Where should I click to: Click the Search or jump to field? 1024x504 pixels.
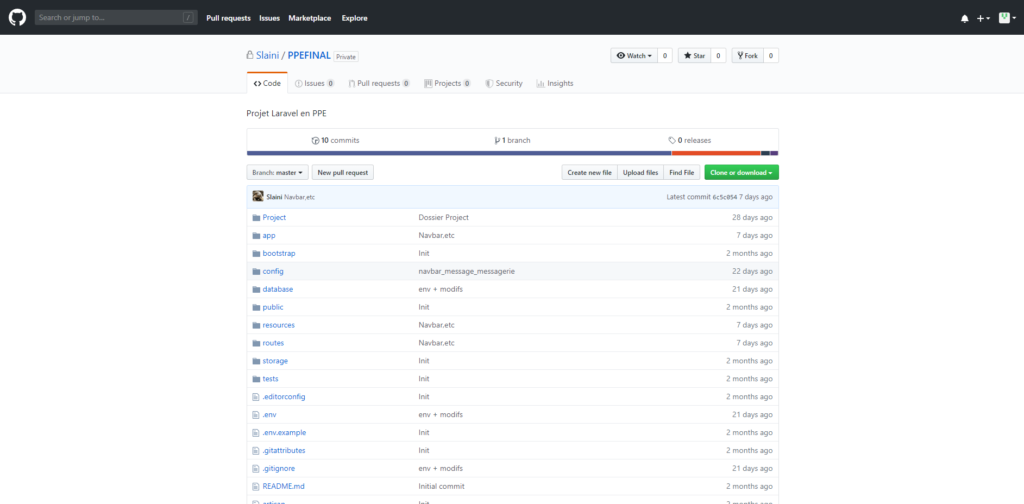tap(116, 18)
